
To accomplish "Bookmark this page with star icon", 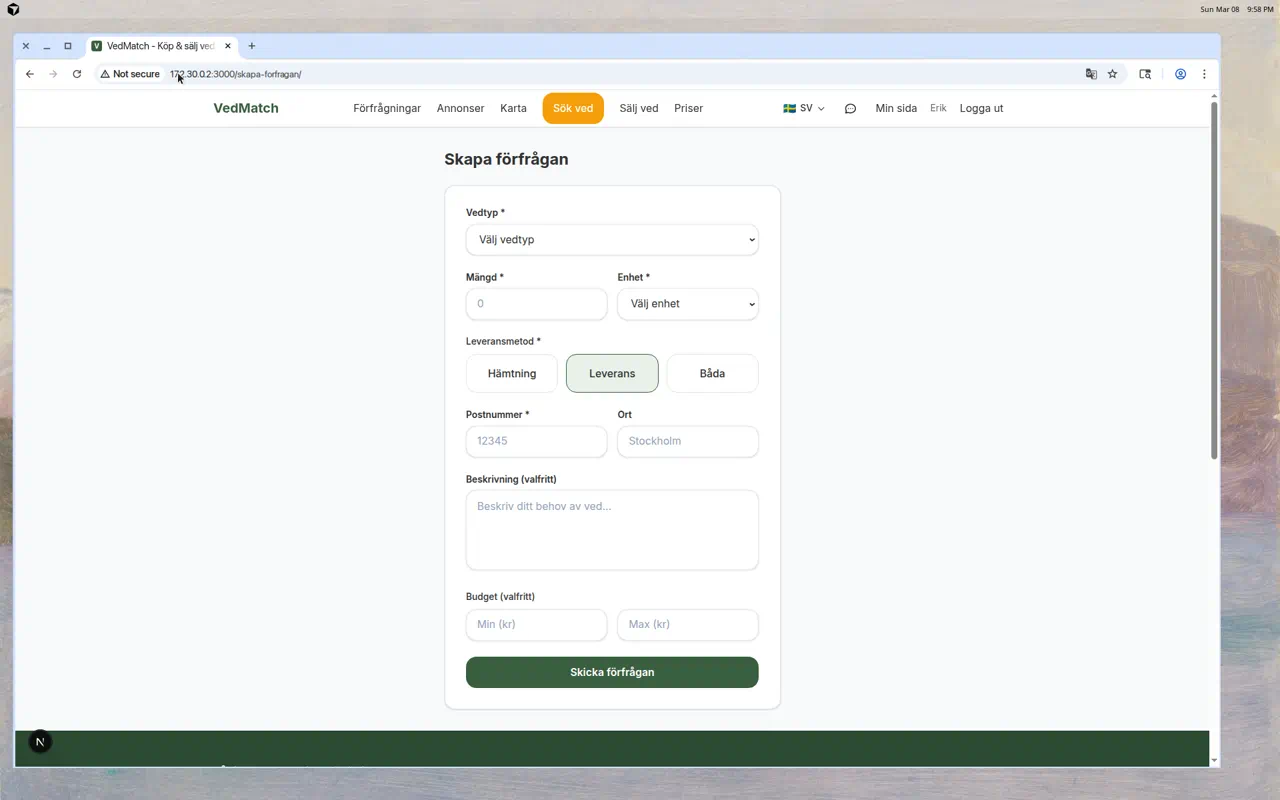I will [x=1112, y=74].
